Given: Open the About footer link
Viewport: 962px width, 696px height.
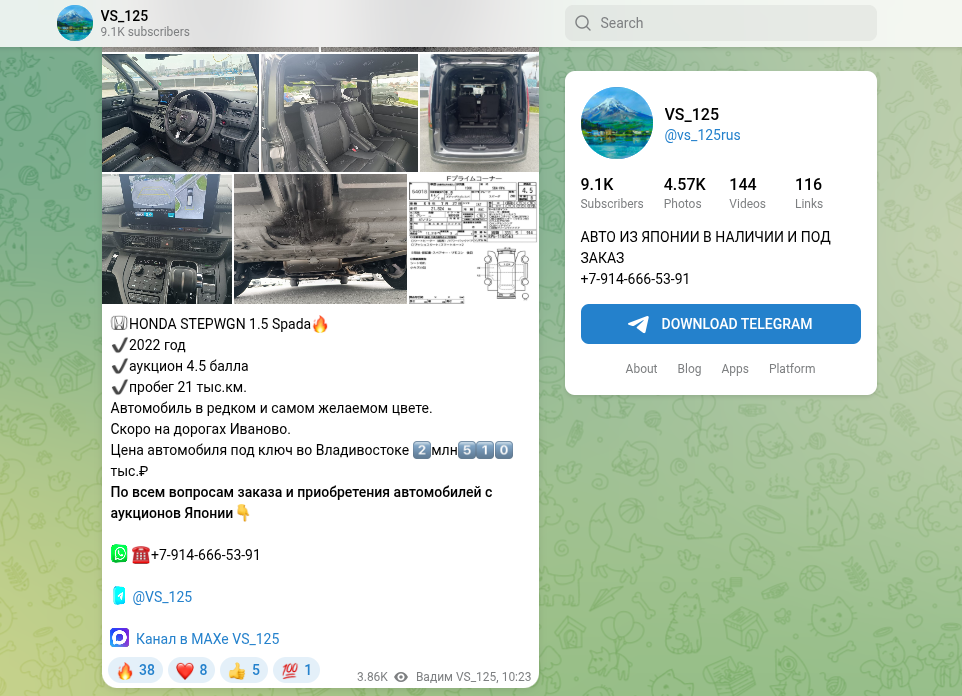Looking at the screenshot, I should pyautogui.click(x=641, y=369).
